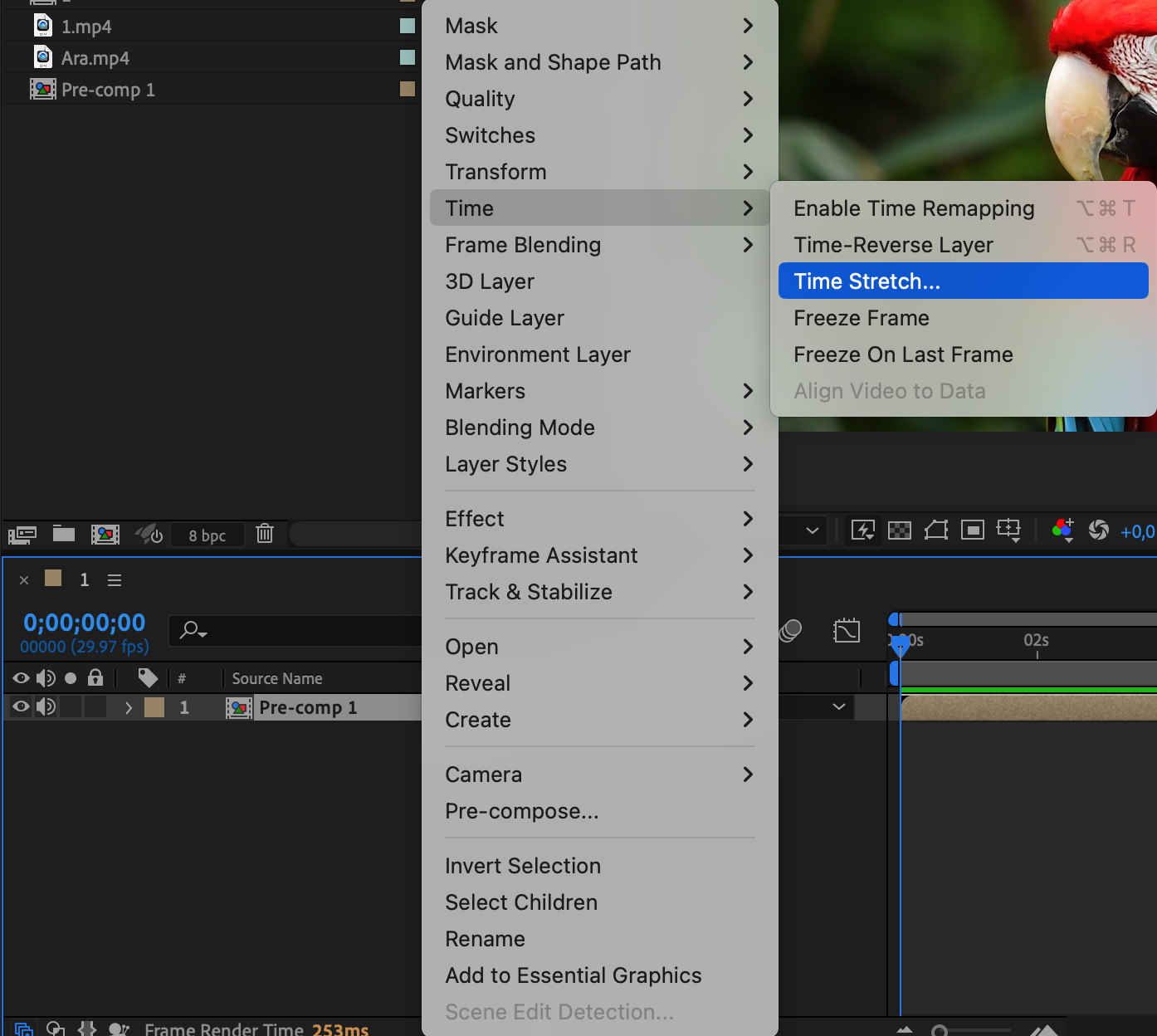Image resolution: width=1157 pixels, height=1036 pixels.
Task: Toggle mask and shape path visibility icon
Action: tap(936, 530)
